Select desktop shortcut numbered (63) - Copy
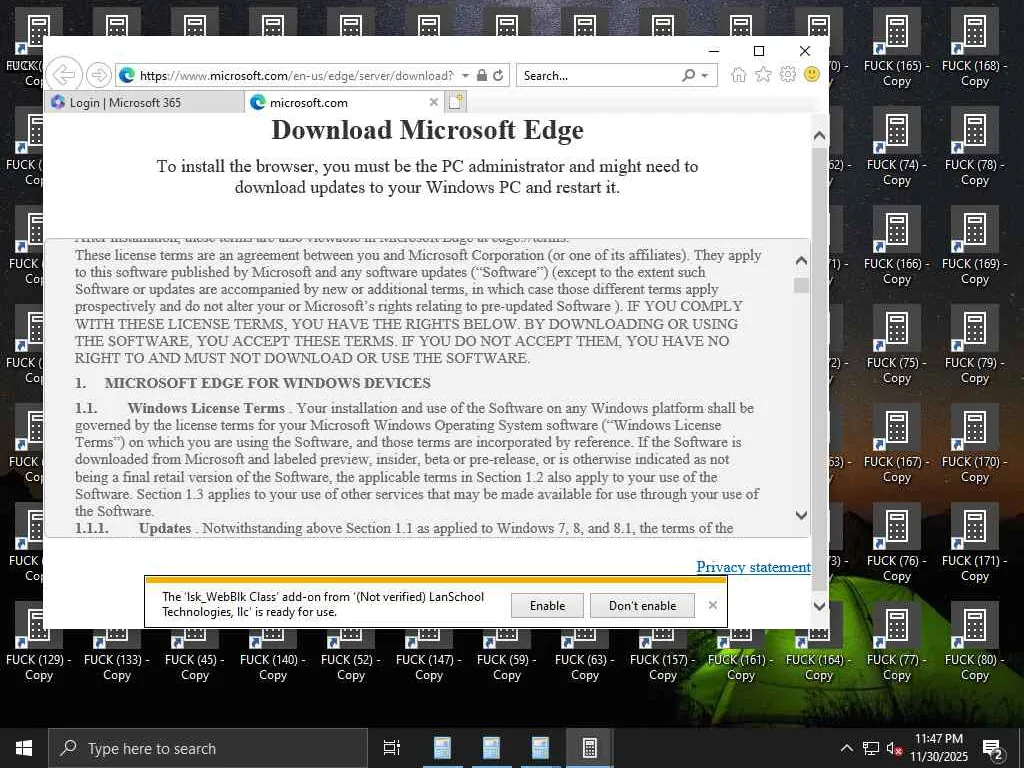 coord(584,656)
